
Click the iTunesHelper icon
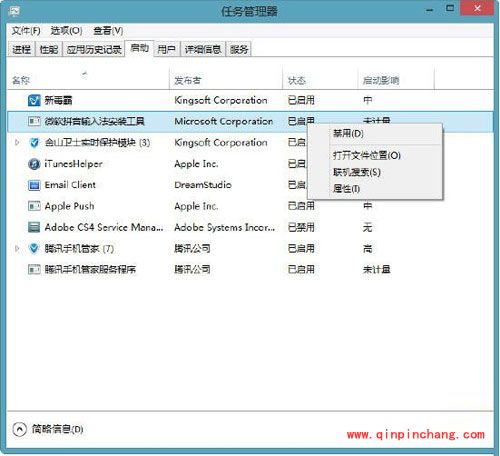pos(34,164)
